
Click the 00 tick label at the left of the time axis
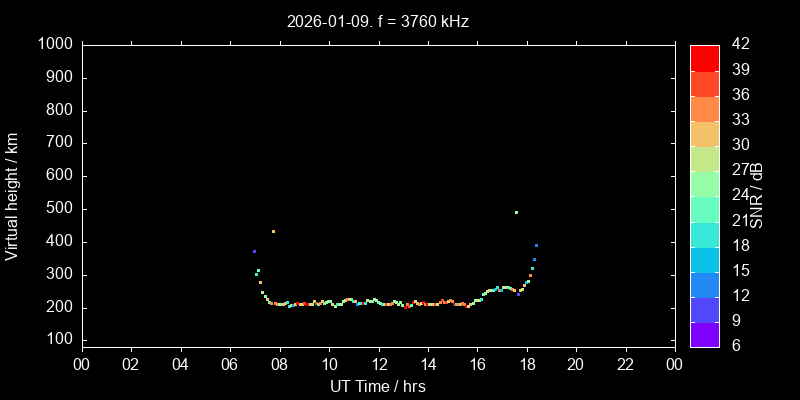(x=82, y=365)
